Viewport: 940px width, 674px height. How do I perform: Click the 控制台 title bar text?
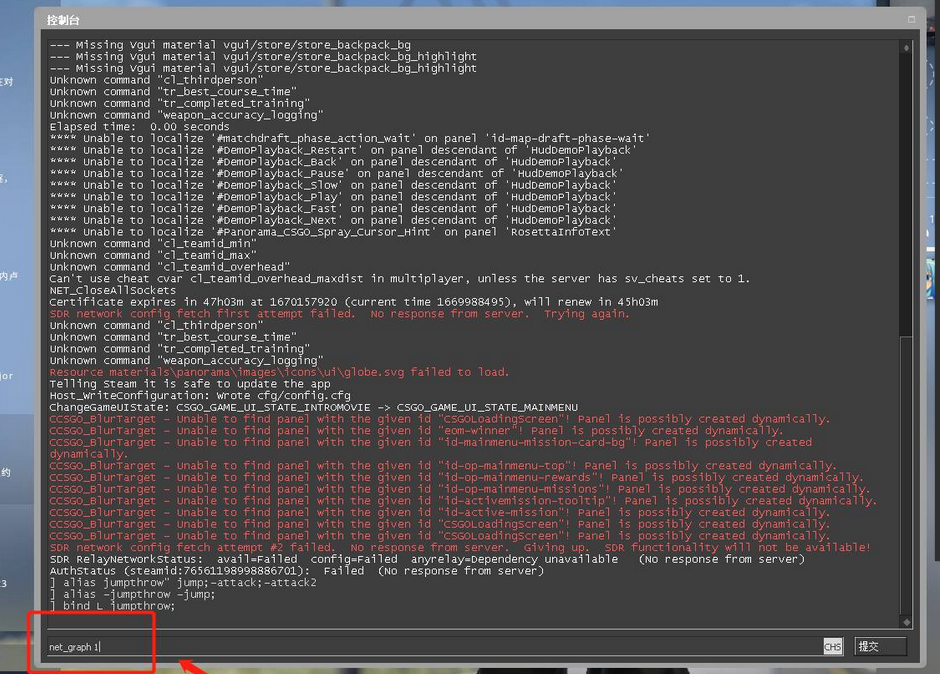tap(62, 19)
